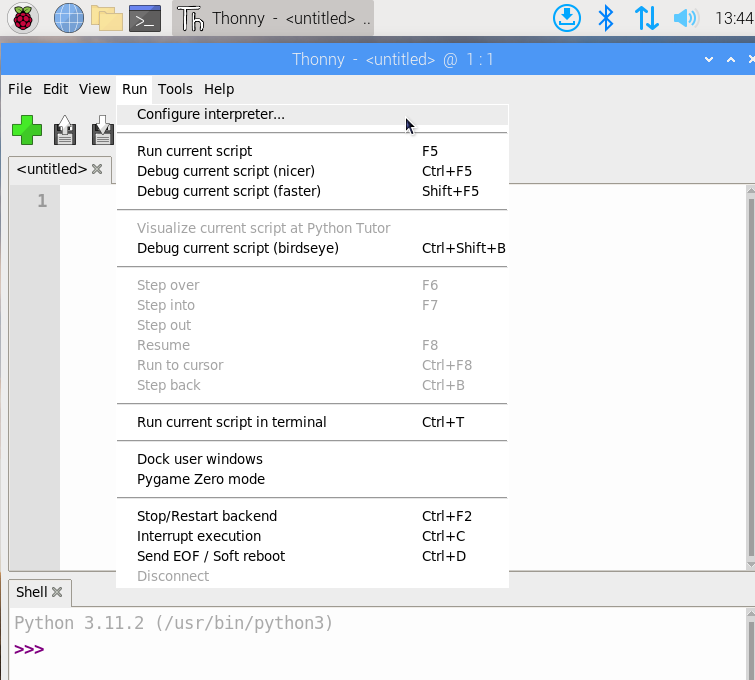Click the Save file floppy icon

pos(103,130)
